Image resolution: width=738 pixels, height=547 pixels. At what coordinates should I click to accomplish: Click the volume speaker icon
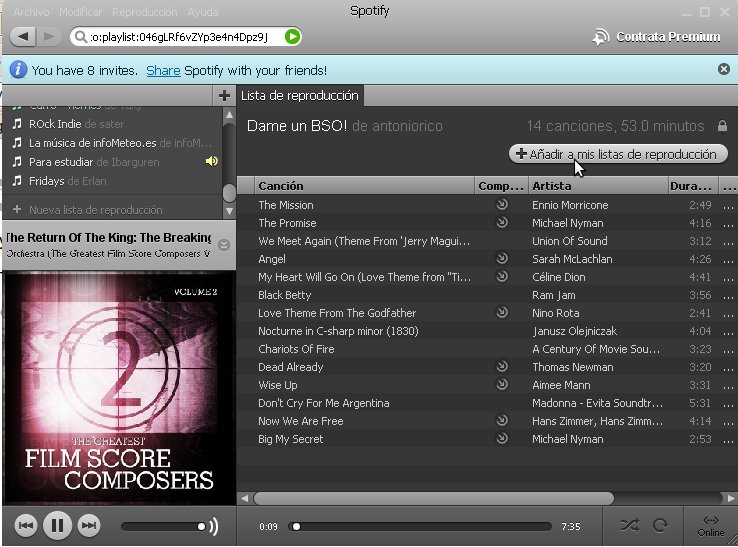[214, 526]
